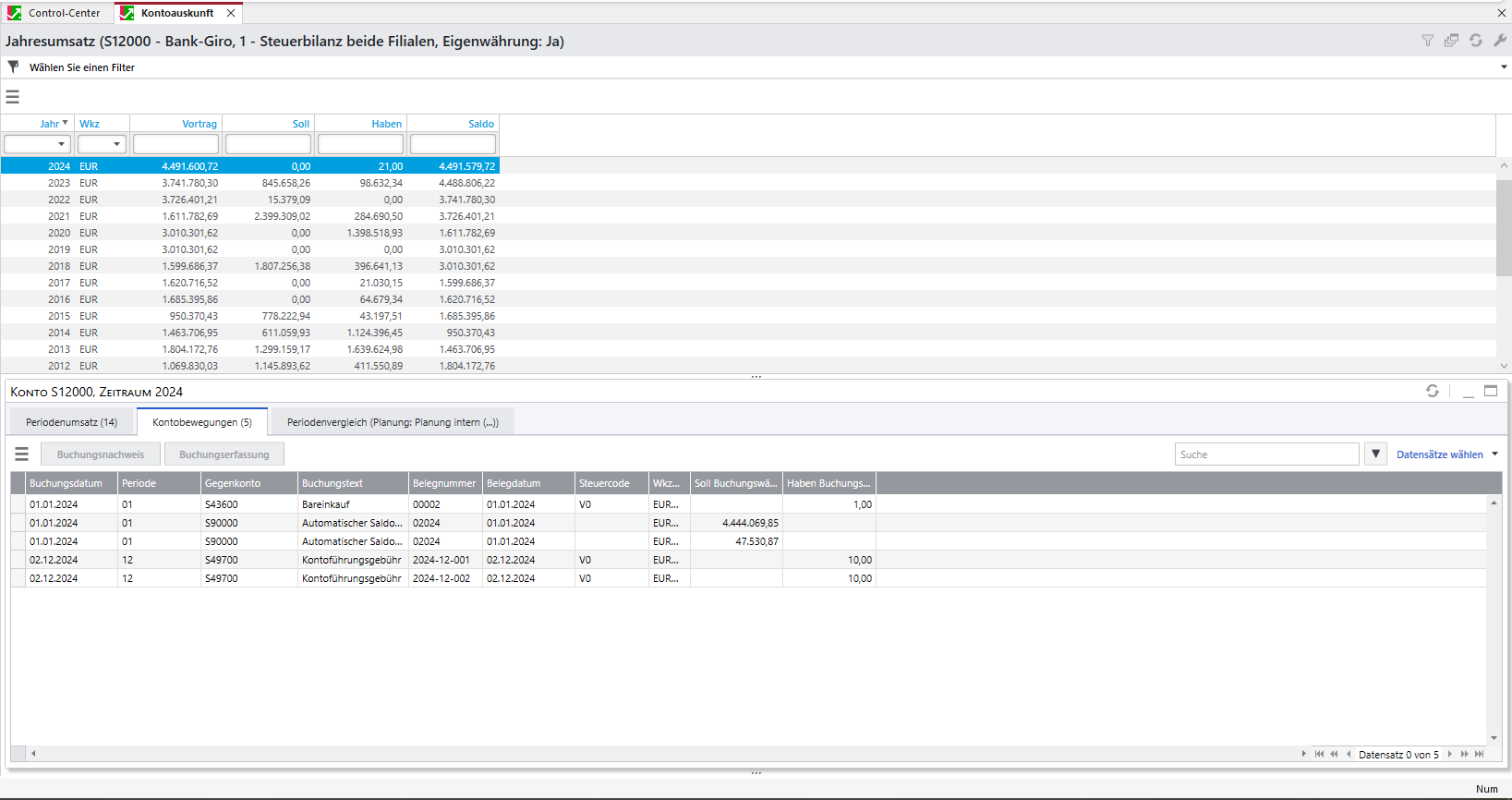Refresh the Jahresumsatz view via top refresh icon
This screenshot has width=1512, height=800.
(x=1476, y=41)
